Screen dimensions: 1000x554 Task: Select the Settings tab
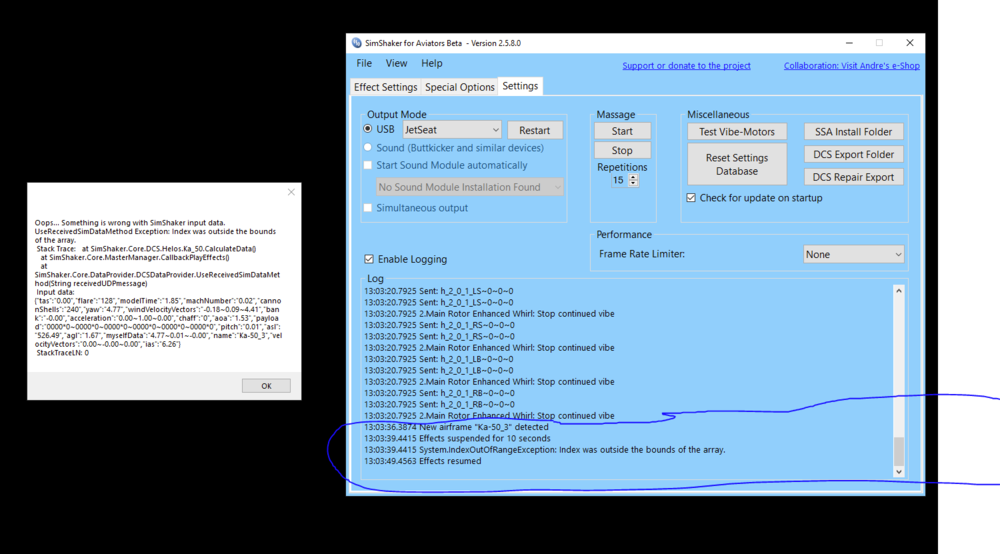pos(520,86)
